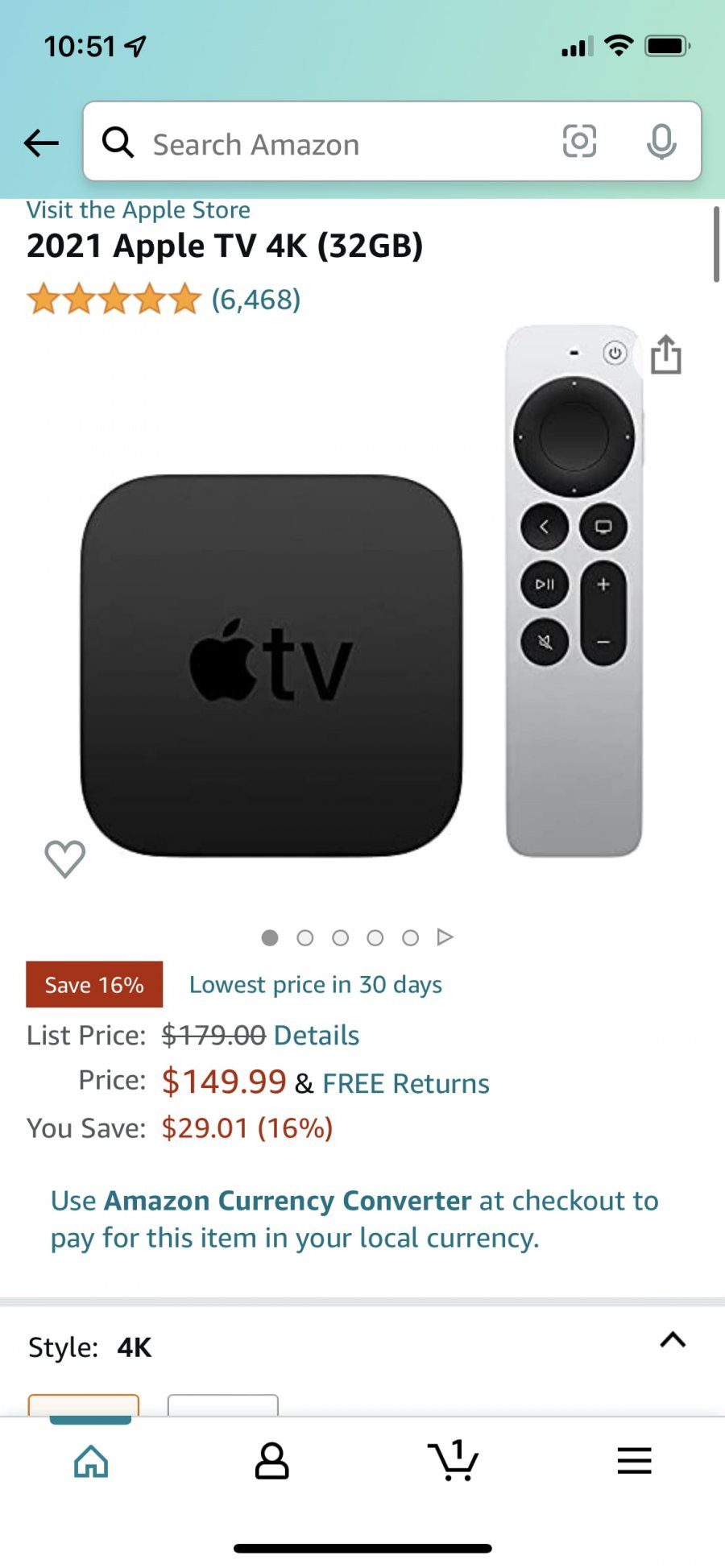Image resolution: width=725 pixels, height=1568 pixels.
Task: Open the Details link beside list price
Action: [317, 1035]
